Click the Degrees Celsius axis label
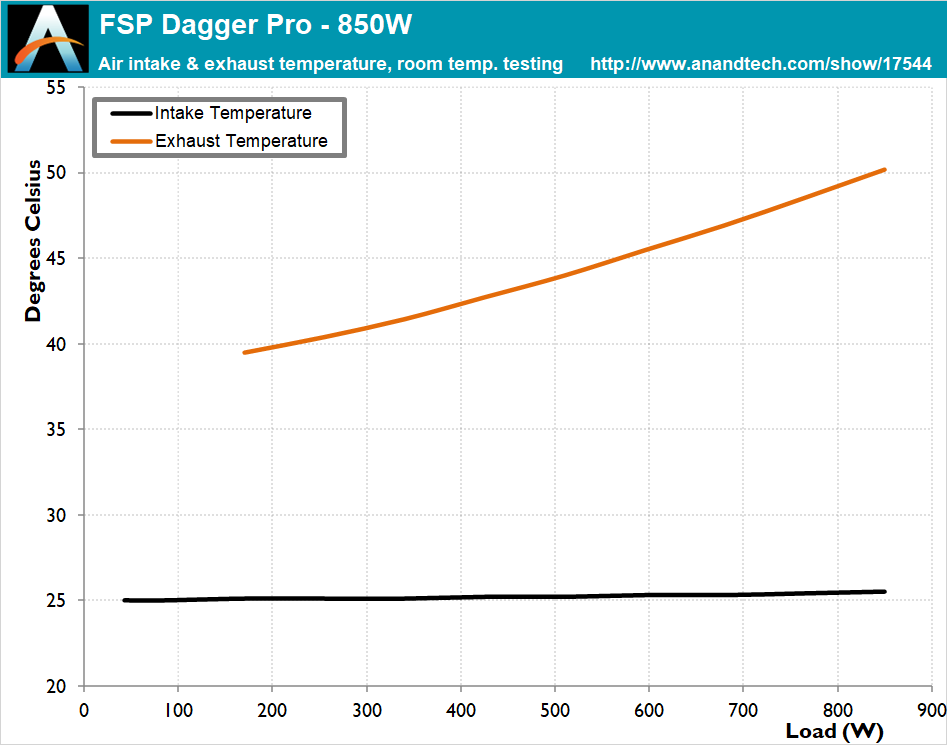The width and height of the screenshot is (947, 745). click(x=34, y=241)
